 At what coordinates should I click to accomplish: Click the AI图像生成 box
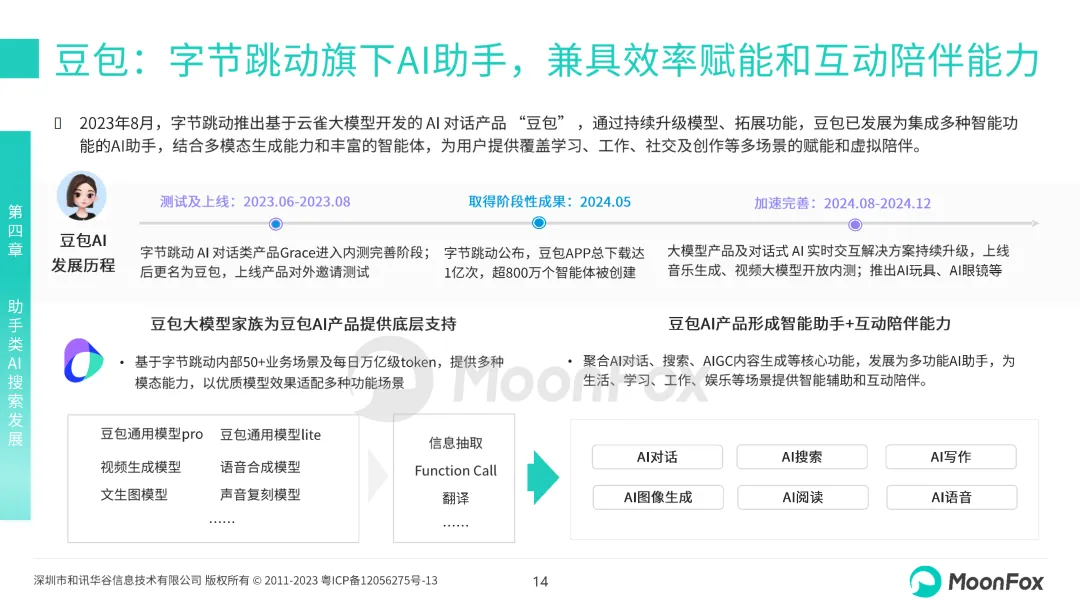[658, 497]
